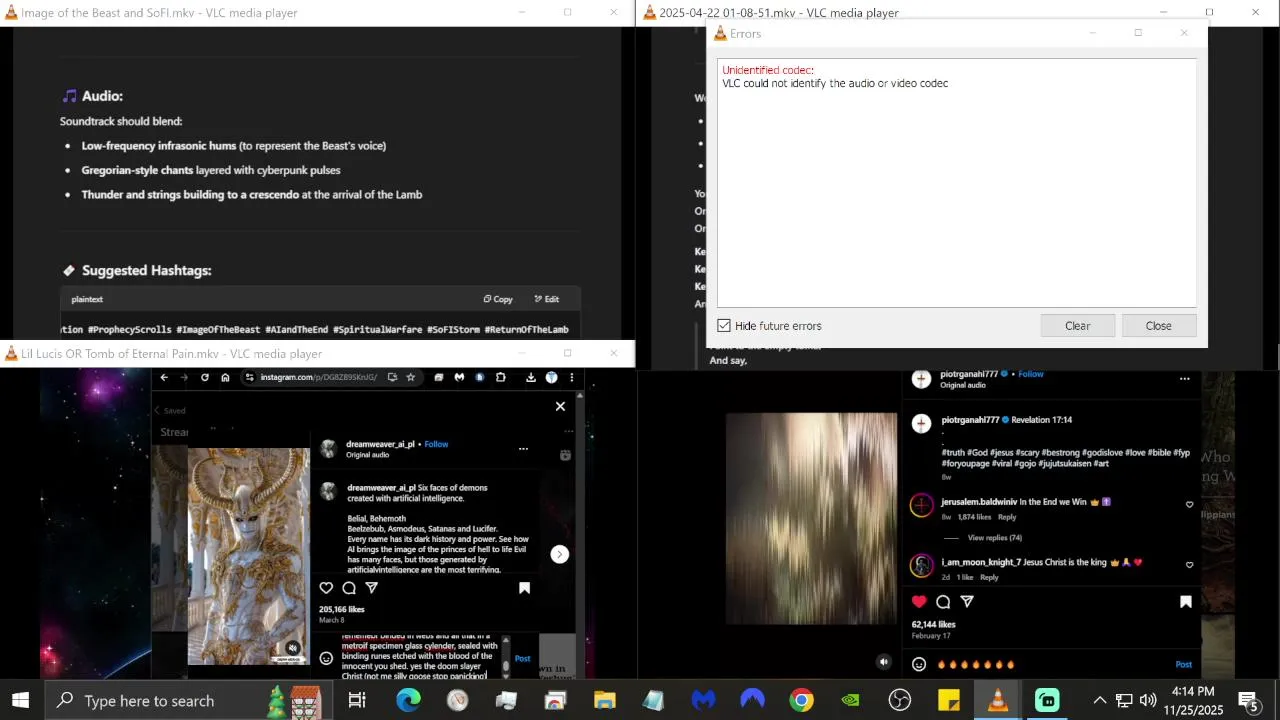Open Google Chrome from taskbar

click(x=801, y=700)
